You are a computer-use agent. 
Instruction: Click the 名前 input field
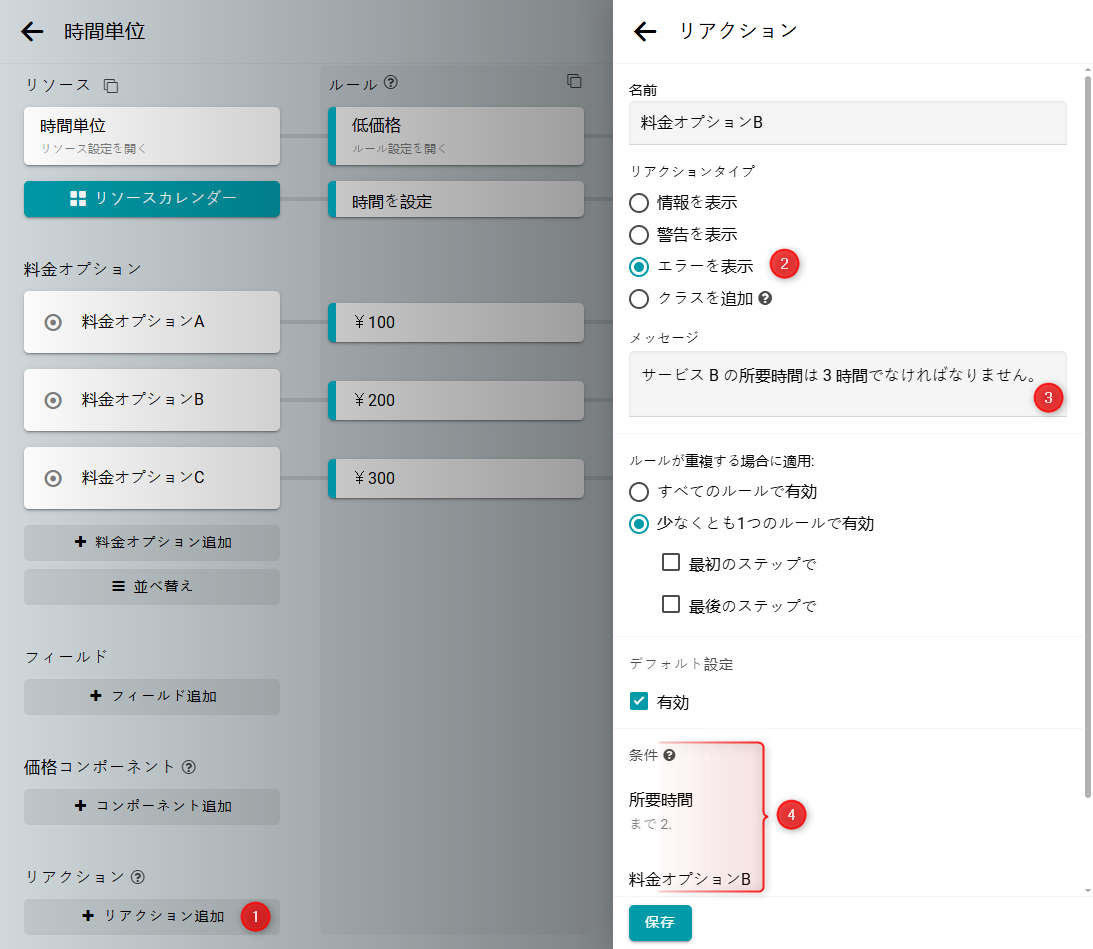847,123
